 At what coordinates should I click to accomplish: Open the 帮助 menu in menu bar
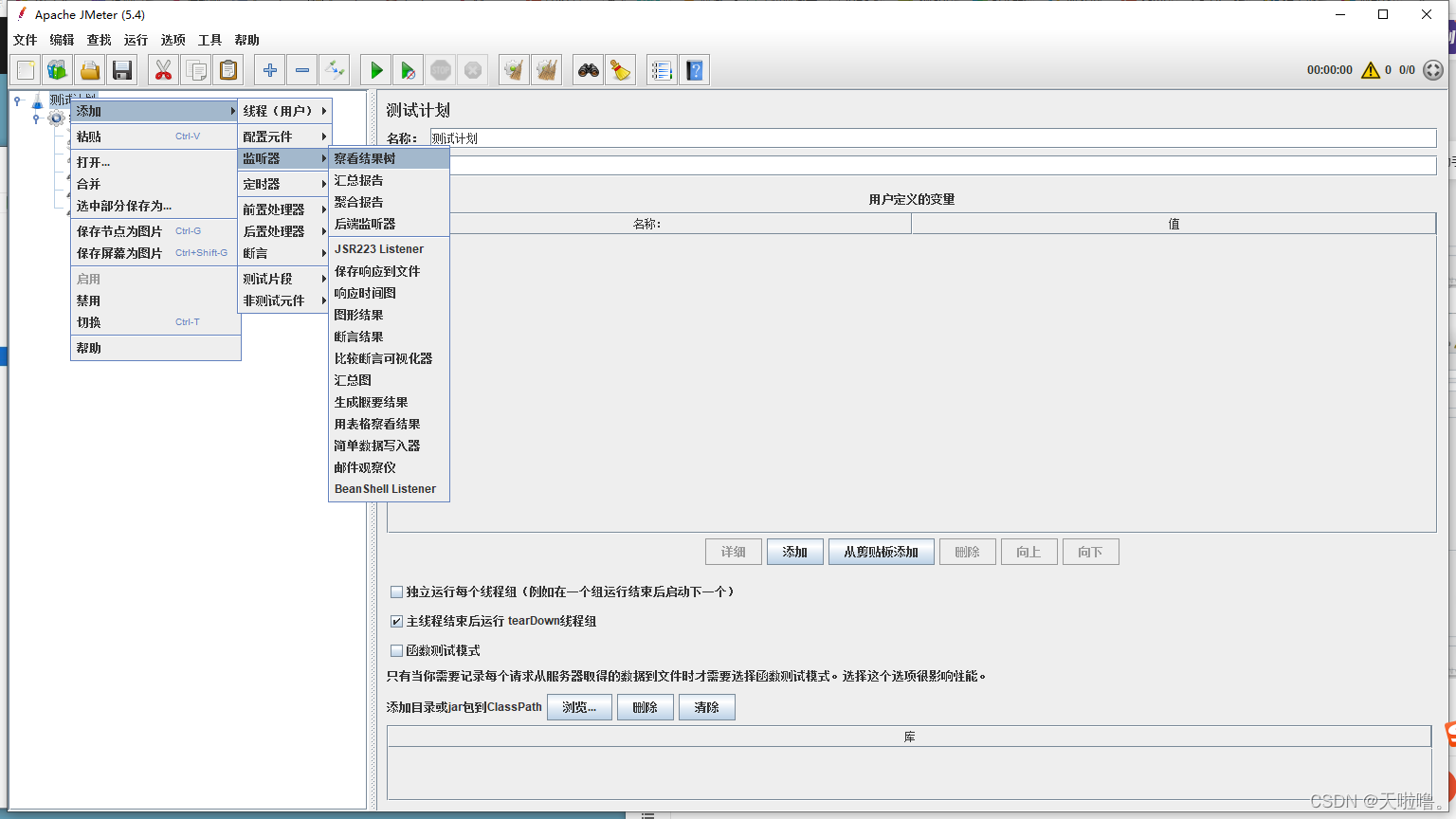point(246,40)
